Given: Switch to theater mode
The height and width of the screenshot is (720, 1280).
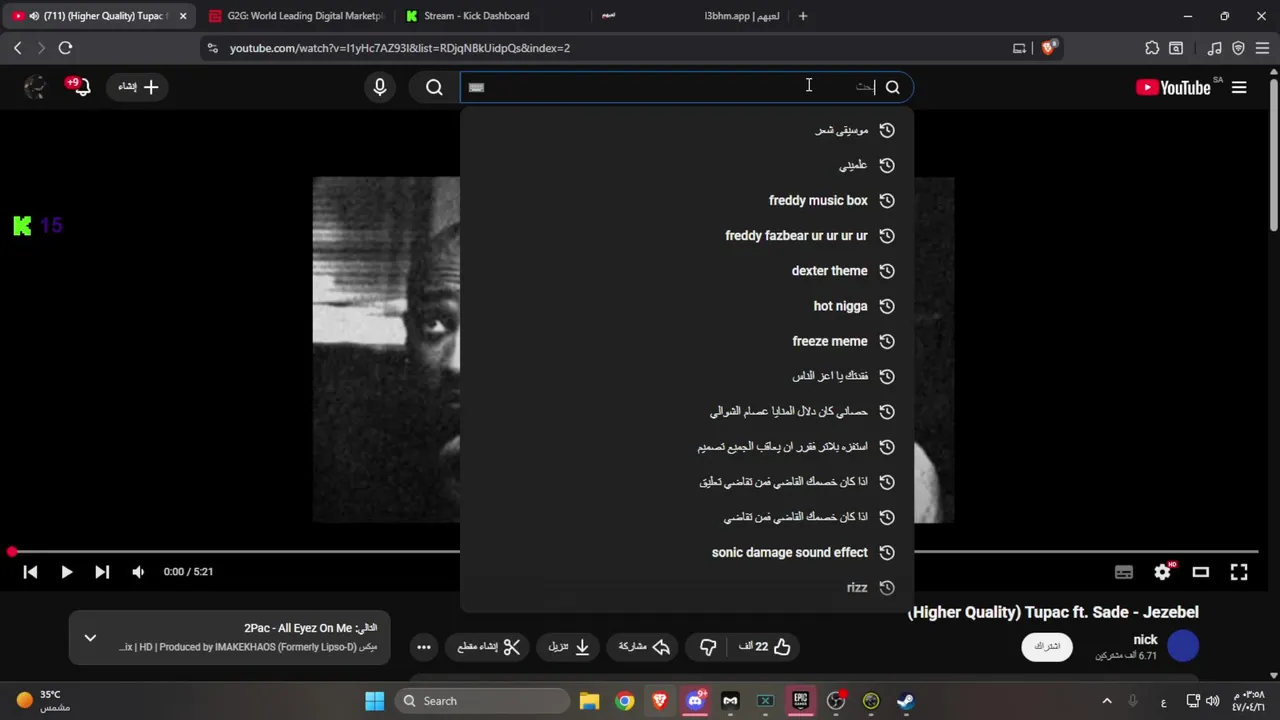Looking at the screenshot, I should [x=1201, y=572].
